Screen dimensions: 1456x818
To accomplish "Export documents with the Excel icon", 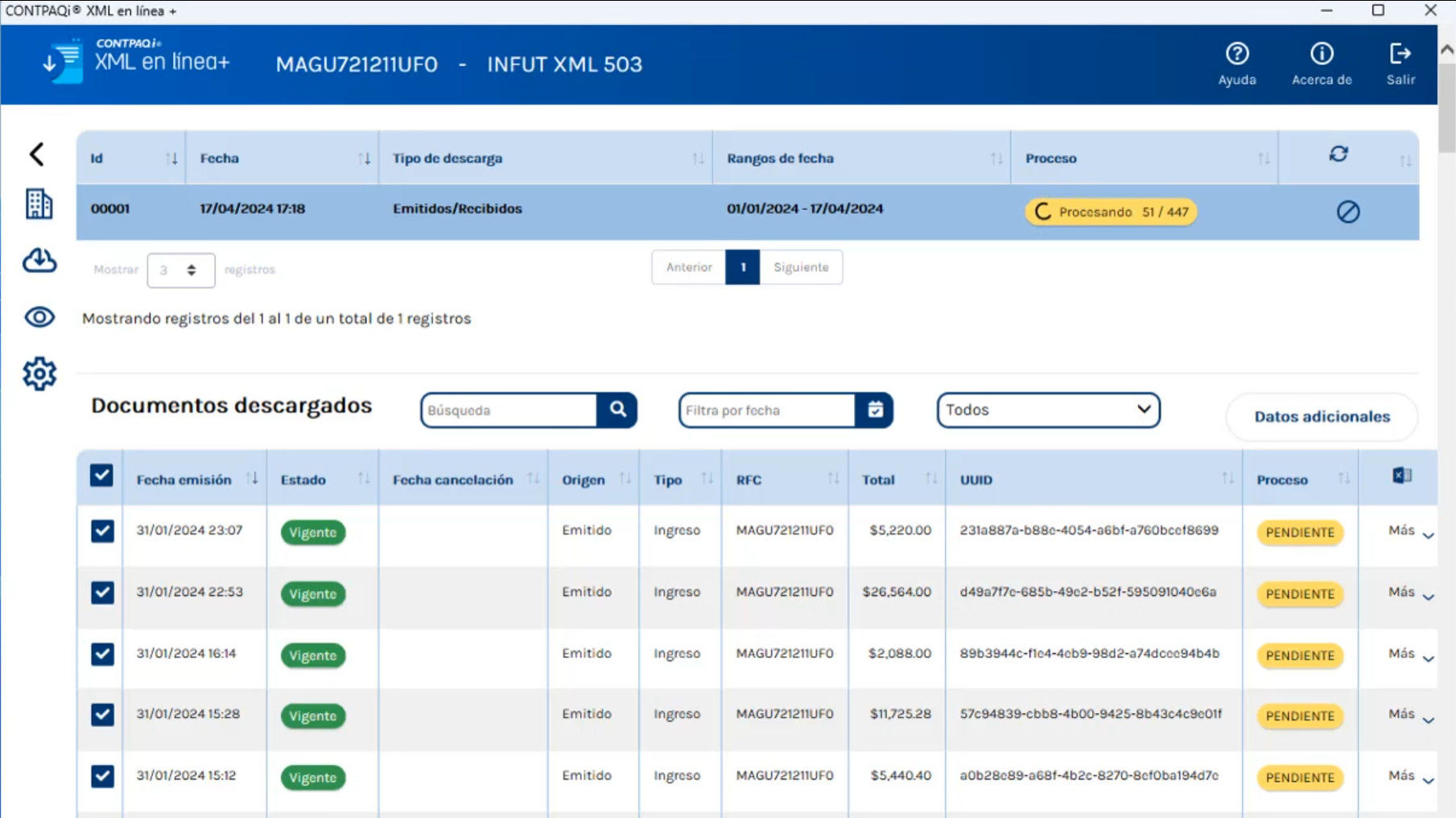I will click(x=1401, y=476).
